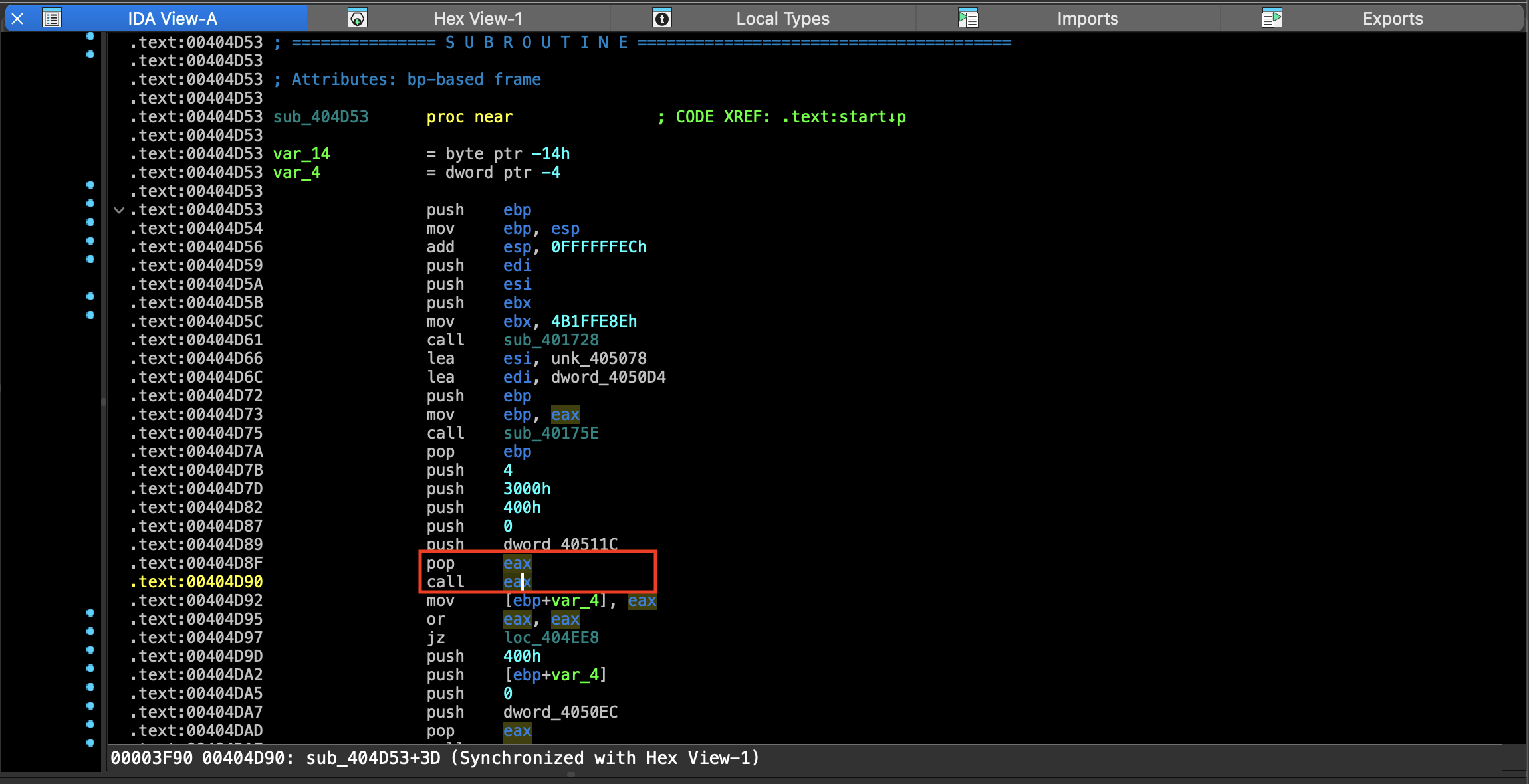1529x784 pixels.
Task: Click the breakpoint dot beside 00404D5C
Action: 90,315
